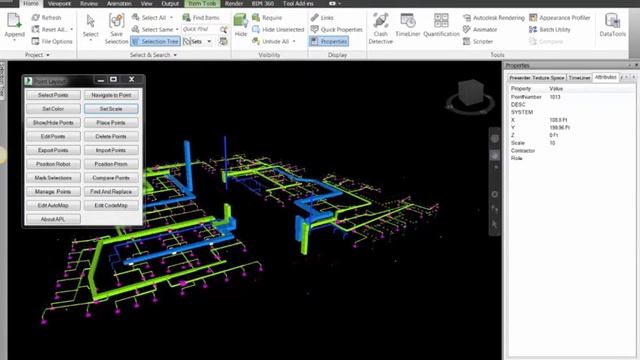Click the Delete Points button

click(x=111, y=137)
